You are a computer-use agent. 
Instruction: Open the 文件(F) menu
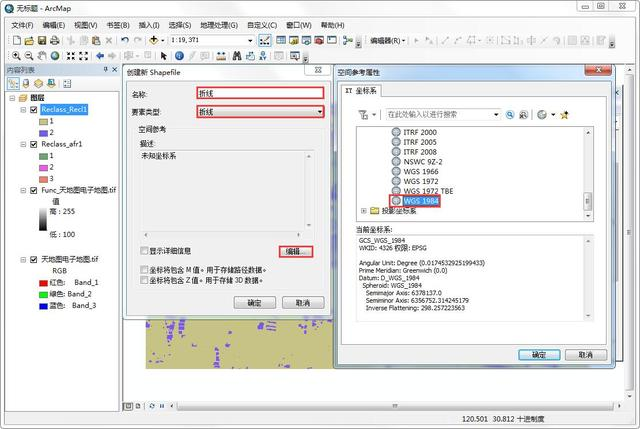(x=22, y=25)
